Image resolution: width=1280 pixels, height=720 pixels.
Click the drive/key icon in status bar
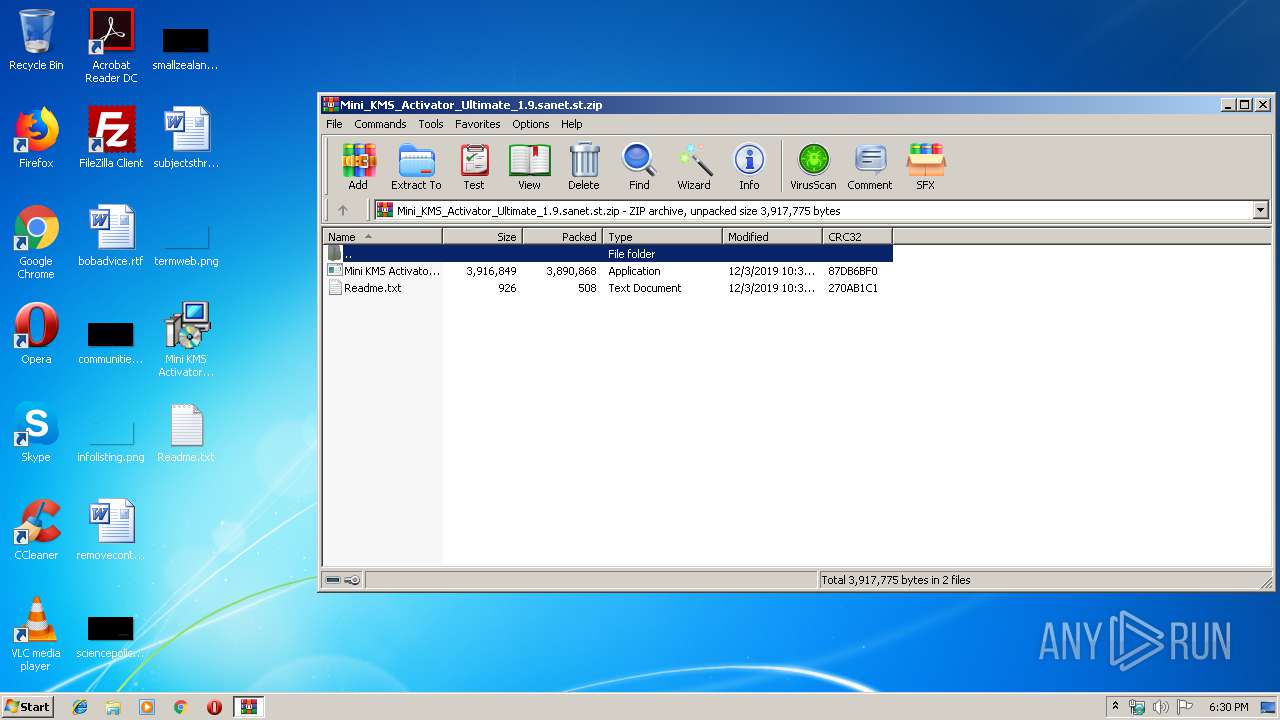343,580
